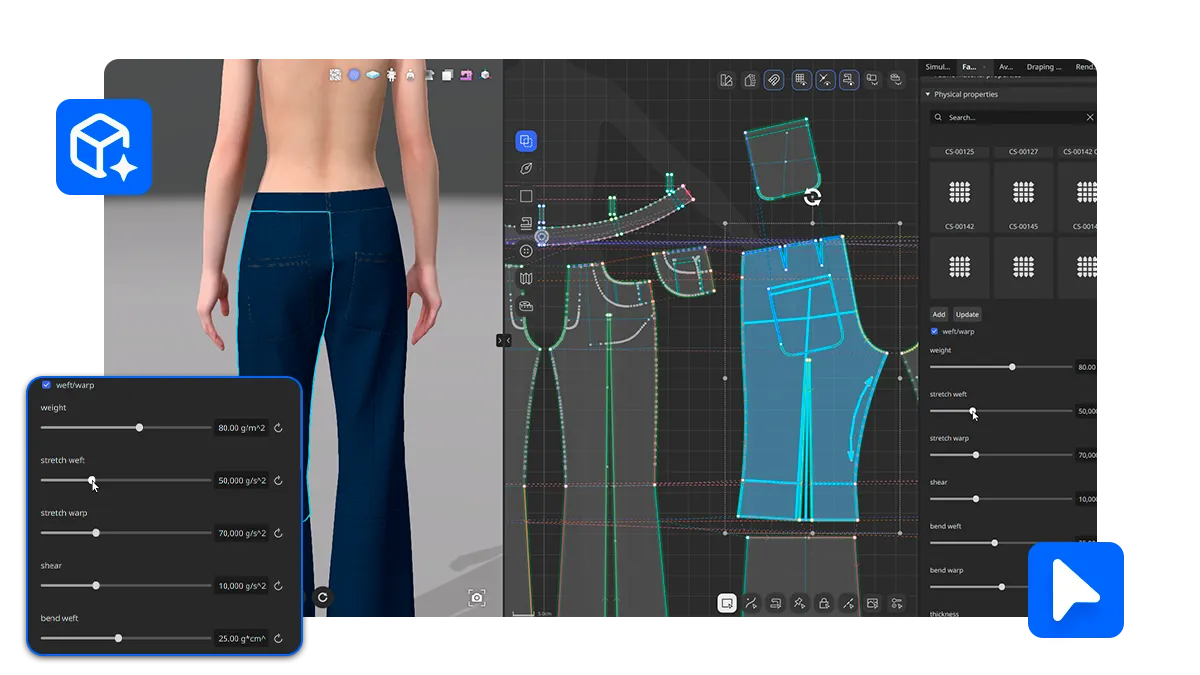Select the lock tool in the bottom toolbar
The height and width of the screenshot is (675, 1200).
coord(824,603)
